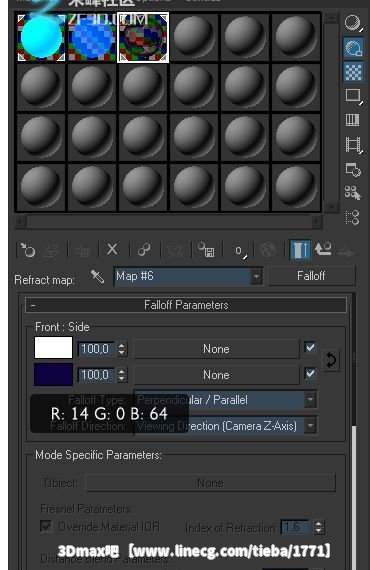Click the Select by Material icon
The image size is (370, 570).
click(353, 193)
